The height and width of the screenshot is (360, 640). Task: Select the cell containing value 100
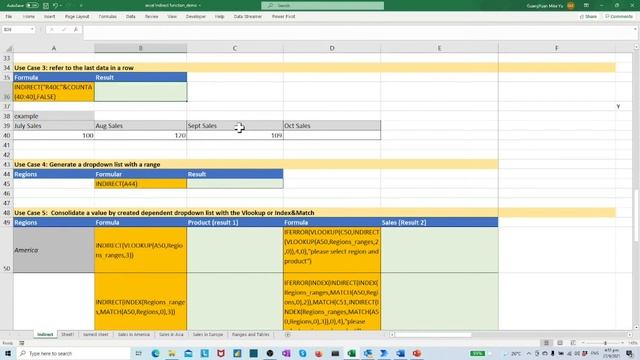click(x=54, y=136)
